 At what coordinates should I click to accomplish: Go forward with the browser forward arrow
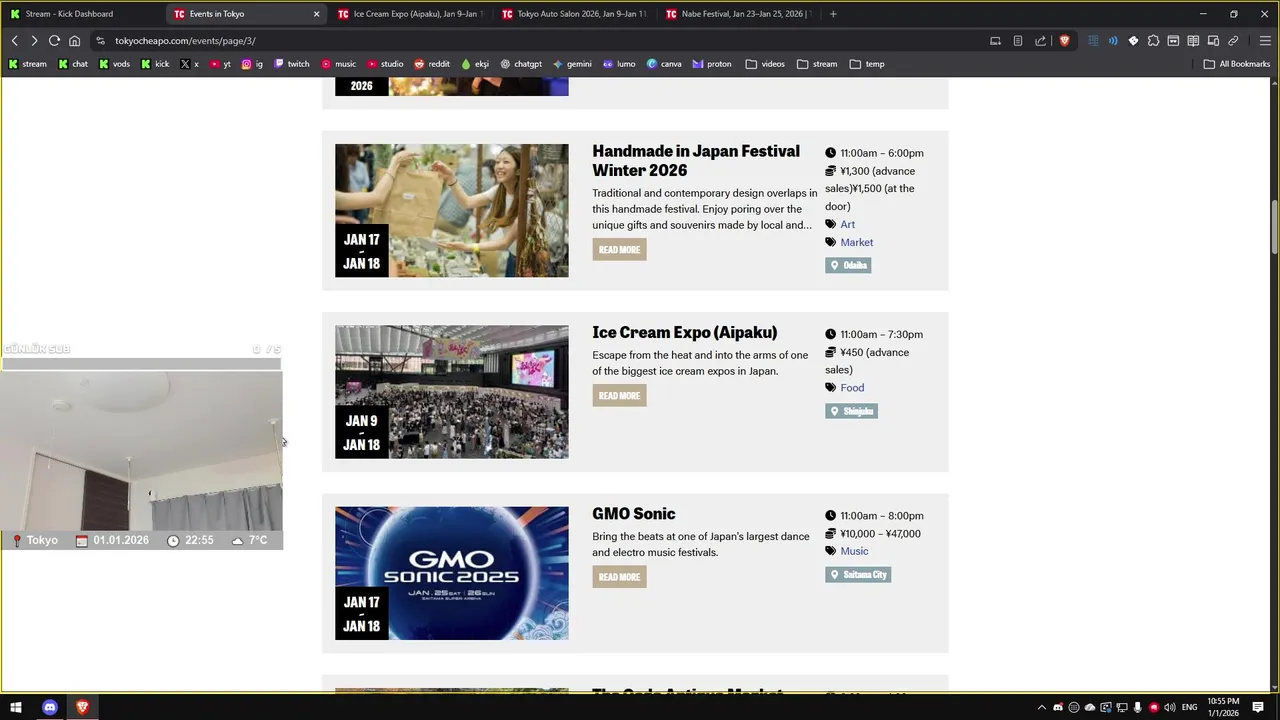pos(34,41)
